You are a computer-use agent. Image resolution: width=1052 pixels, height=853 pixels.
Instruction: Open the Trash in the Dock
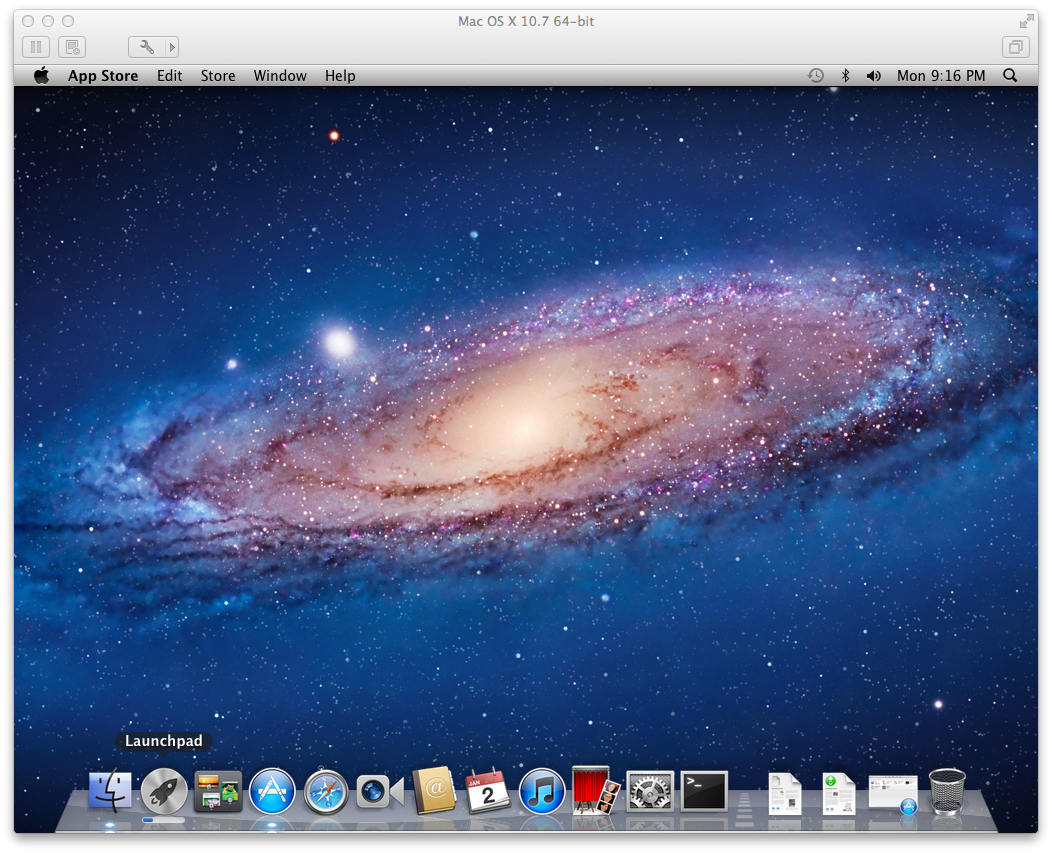pyautogui.click(x=947, y=791)
